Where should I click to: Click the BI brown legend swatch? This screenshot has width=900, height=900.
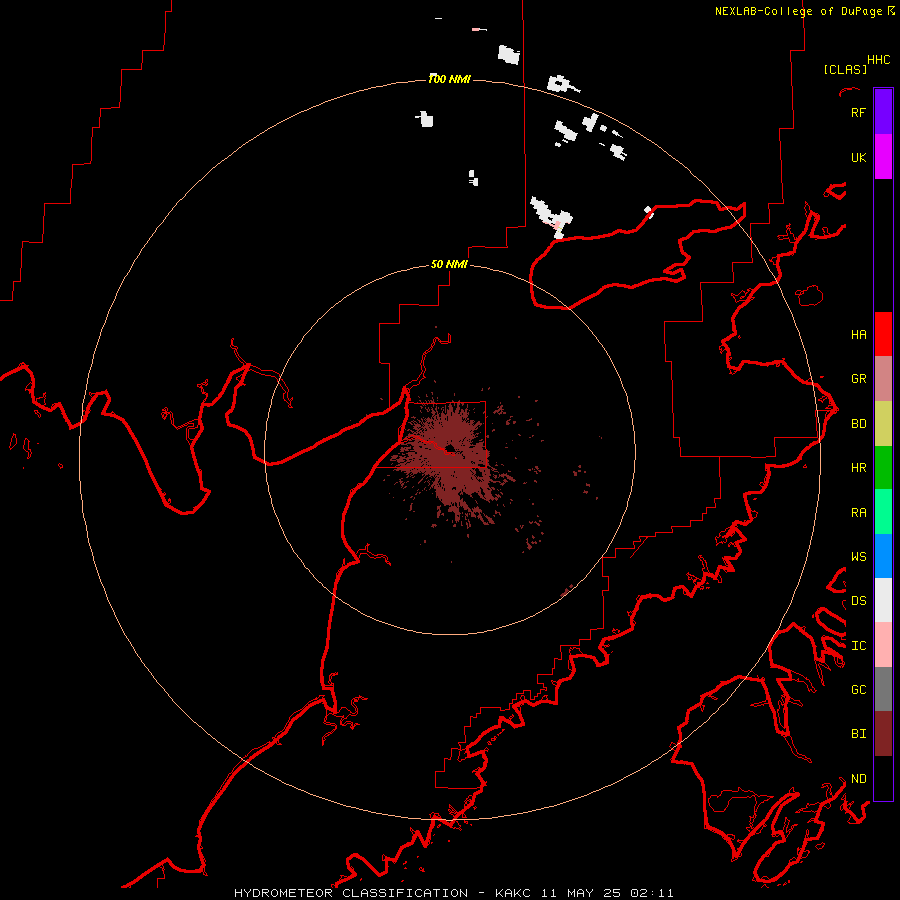[883, 734]
